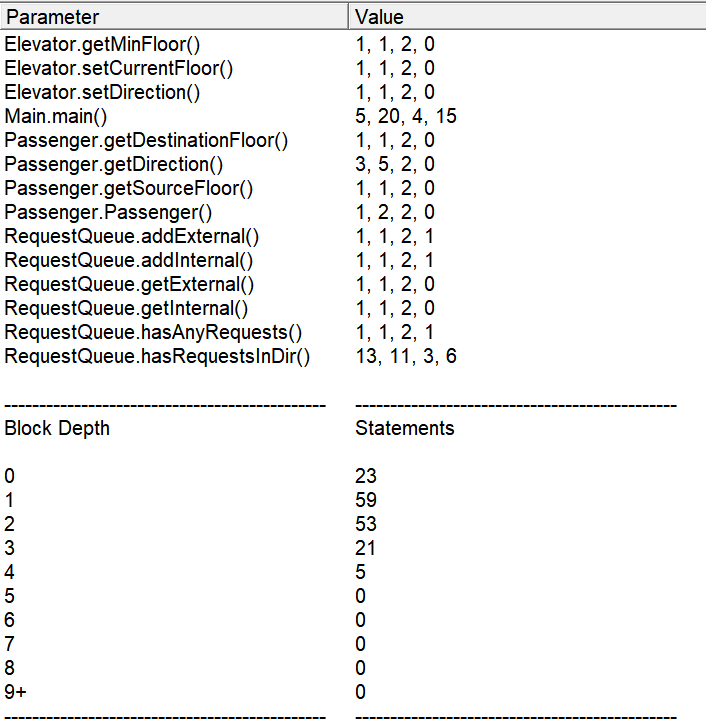Image resolution: width=706 pixels, height=724 pixels.
Task: Click the Parameter column header
Action: pos(174,17)
